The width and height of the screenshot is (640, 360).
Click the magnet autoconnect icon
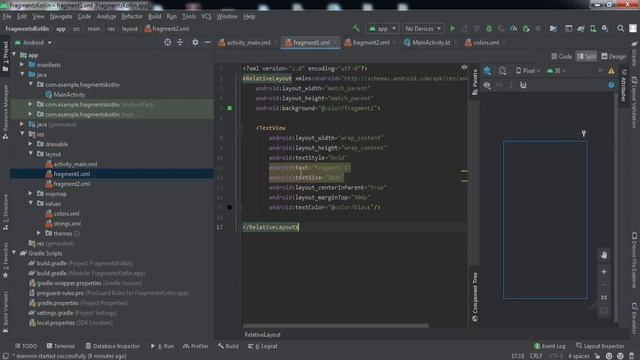pos(523,85)
